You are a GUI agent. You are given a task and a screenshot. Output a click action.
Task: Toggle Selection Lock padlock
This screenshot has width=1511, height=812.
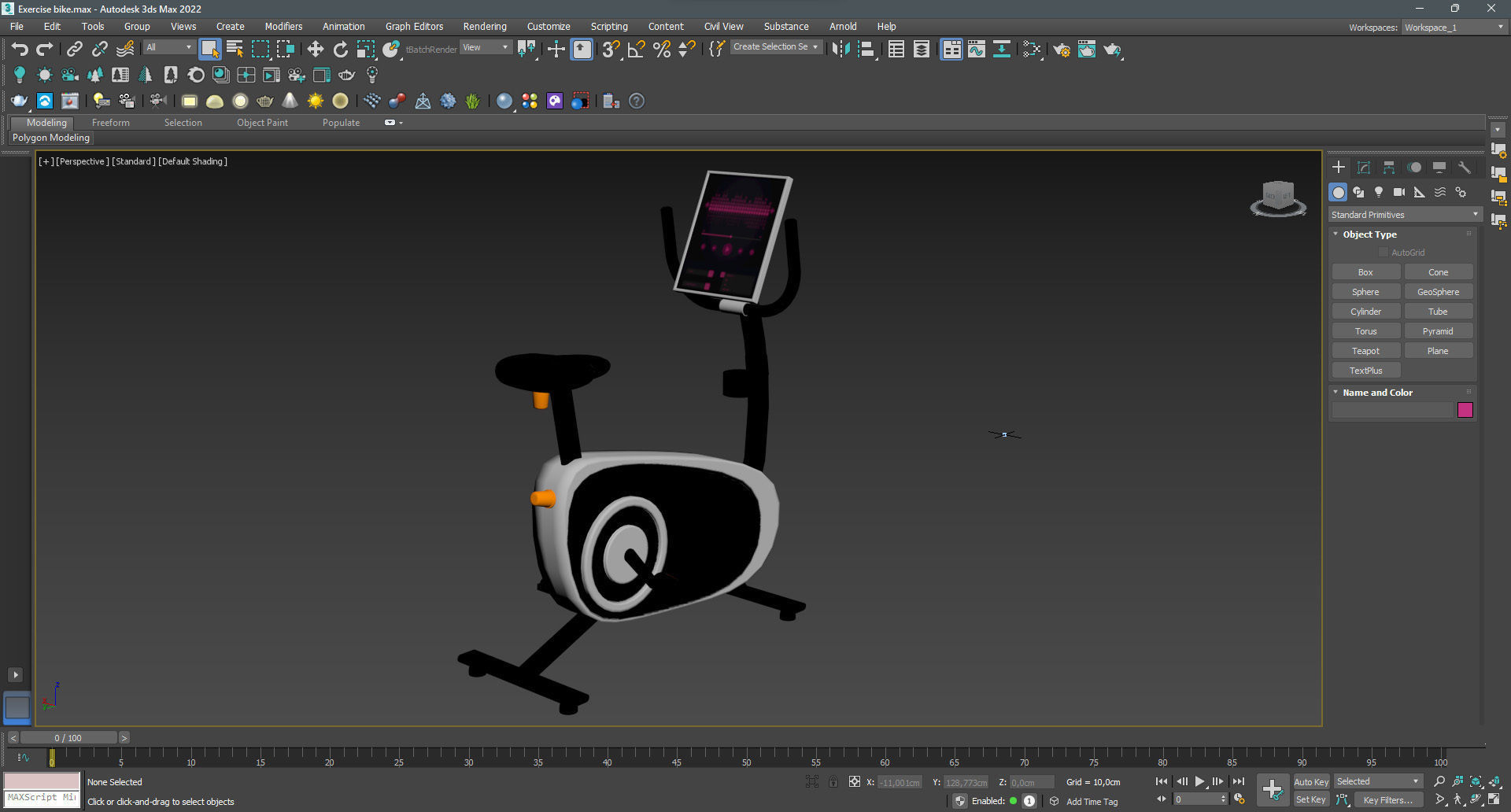pos(833,781)
